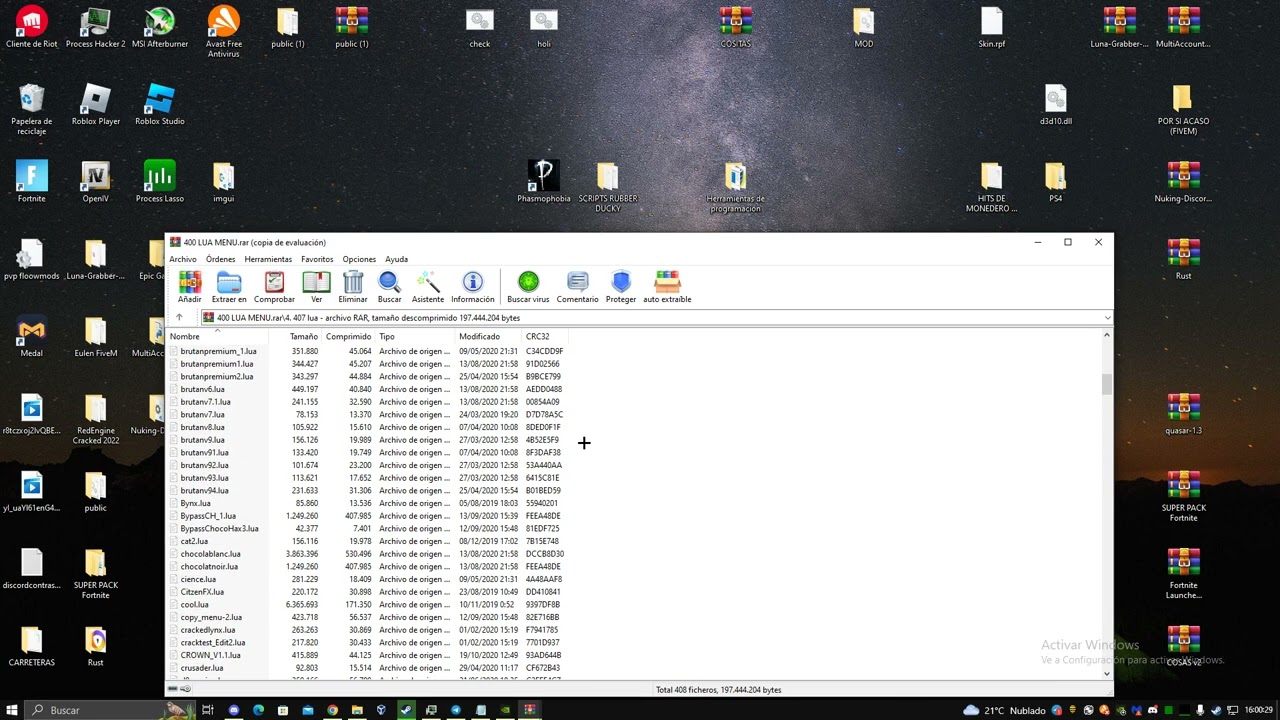Viewport: 1280px width, 720px height.
Task: Click the Buscar magnifier icon in WinRAR toolbar
Action: [x=389, y=287]
